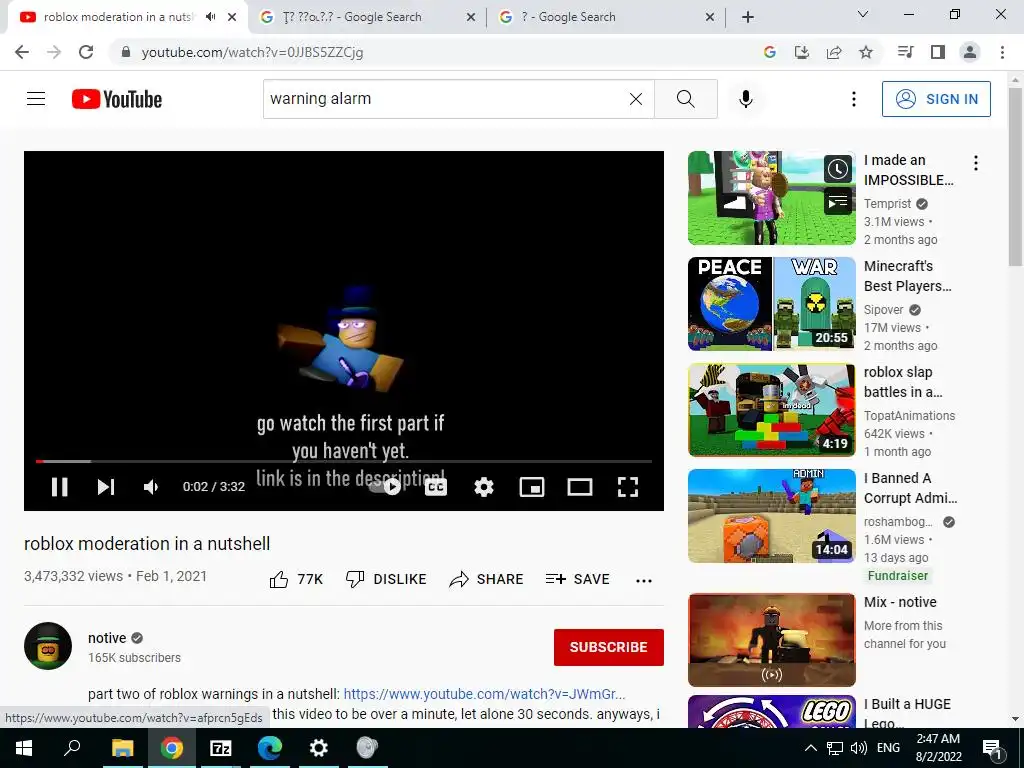Search by voice microphone icon

tap(746, 99)
